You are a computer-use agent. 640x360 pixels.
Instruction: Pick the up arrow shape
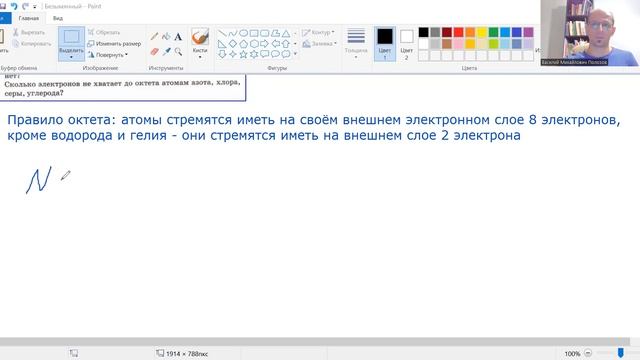[286, 44]
